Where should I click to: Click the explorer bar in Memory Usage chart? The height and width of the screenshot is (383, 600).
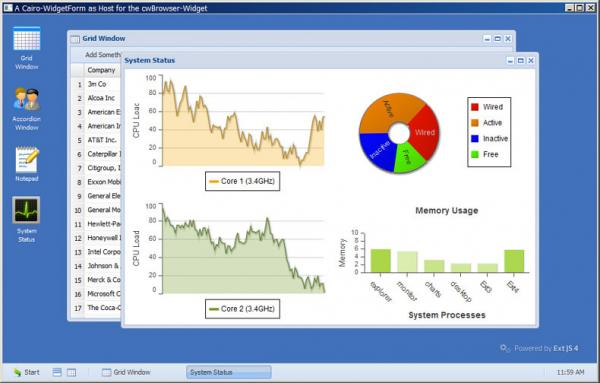tap(380, 261)
